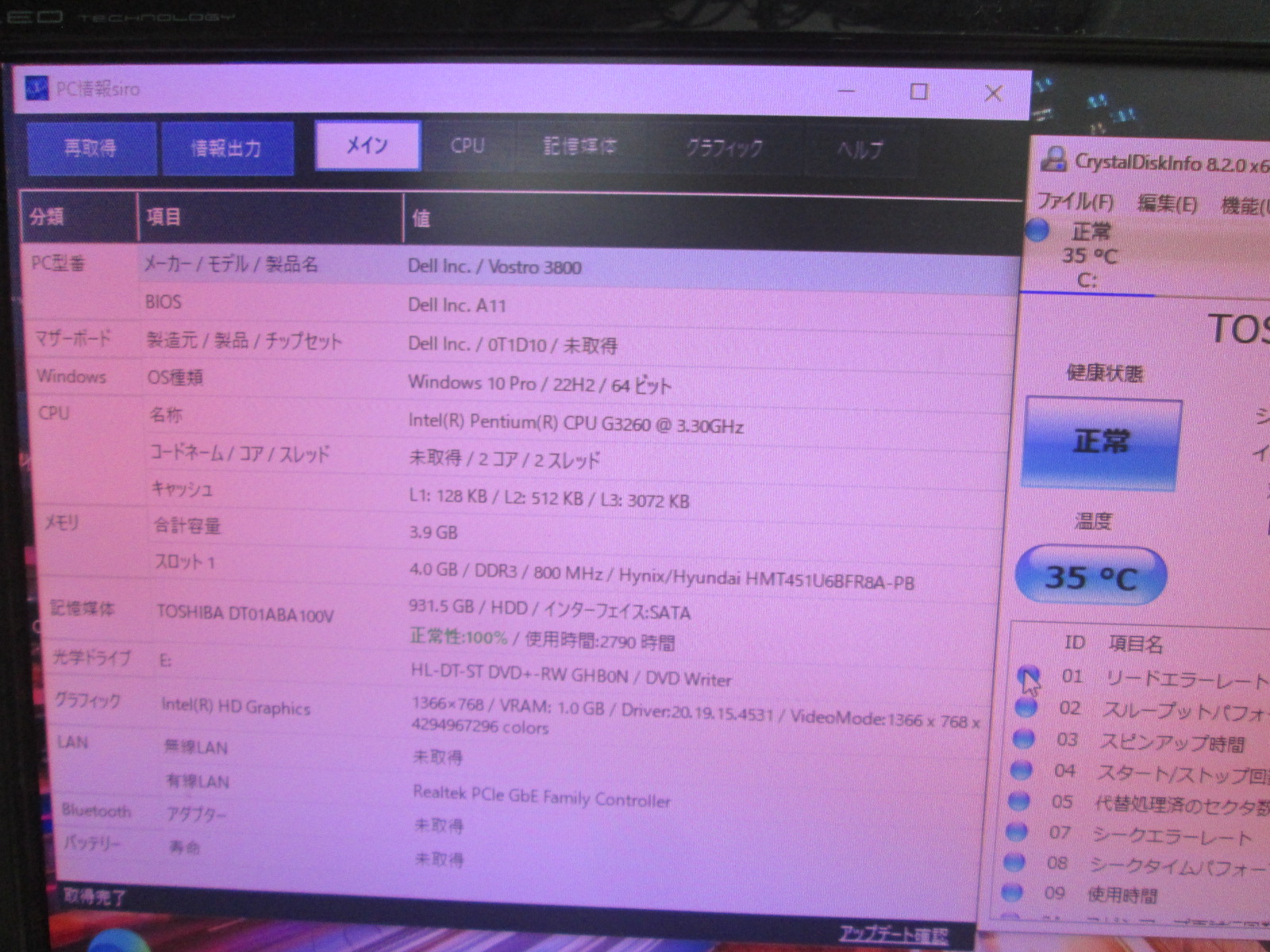Select the 'メーカー / モデル / 製品名' item cell
Image resolution: width=1270 pixels, height=952 pixels.
pos(231,263)
